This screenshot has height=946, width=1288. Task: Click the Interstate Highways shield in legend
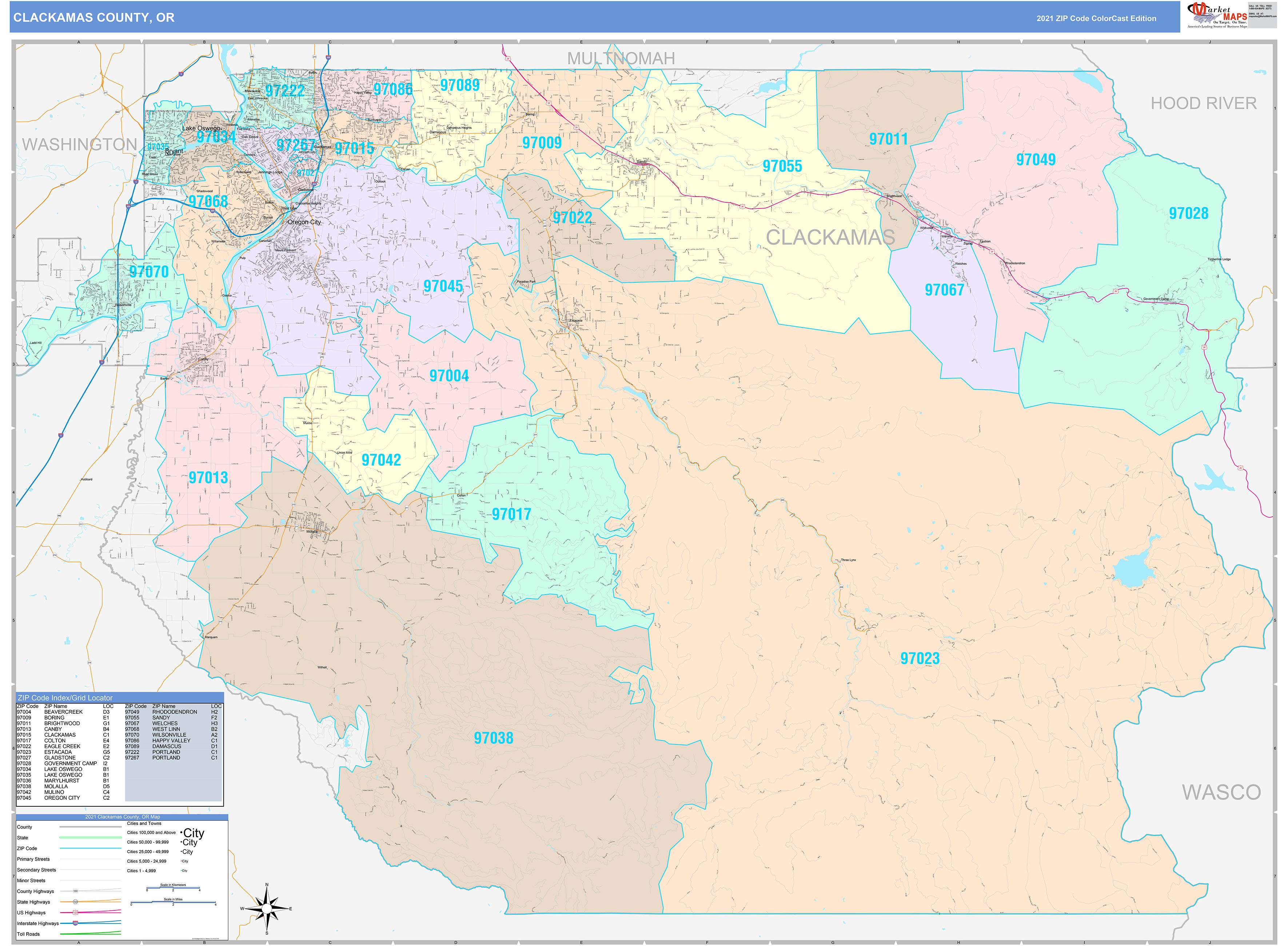pos(75,923)
